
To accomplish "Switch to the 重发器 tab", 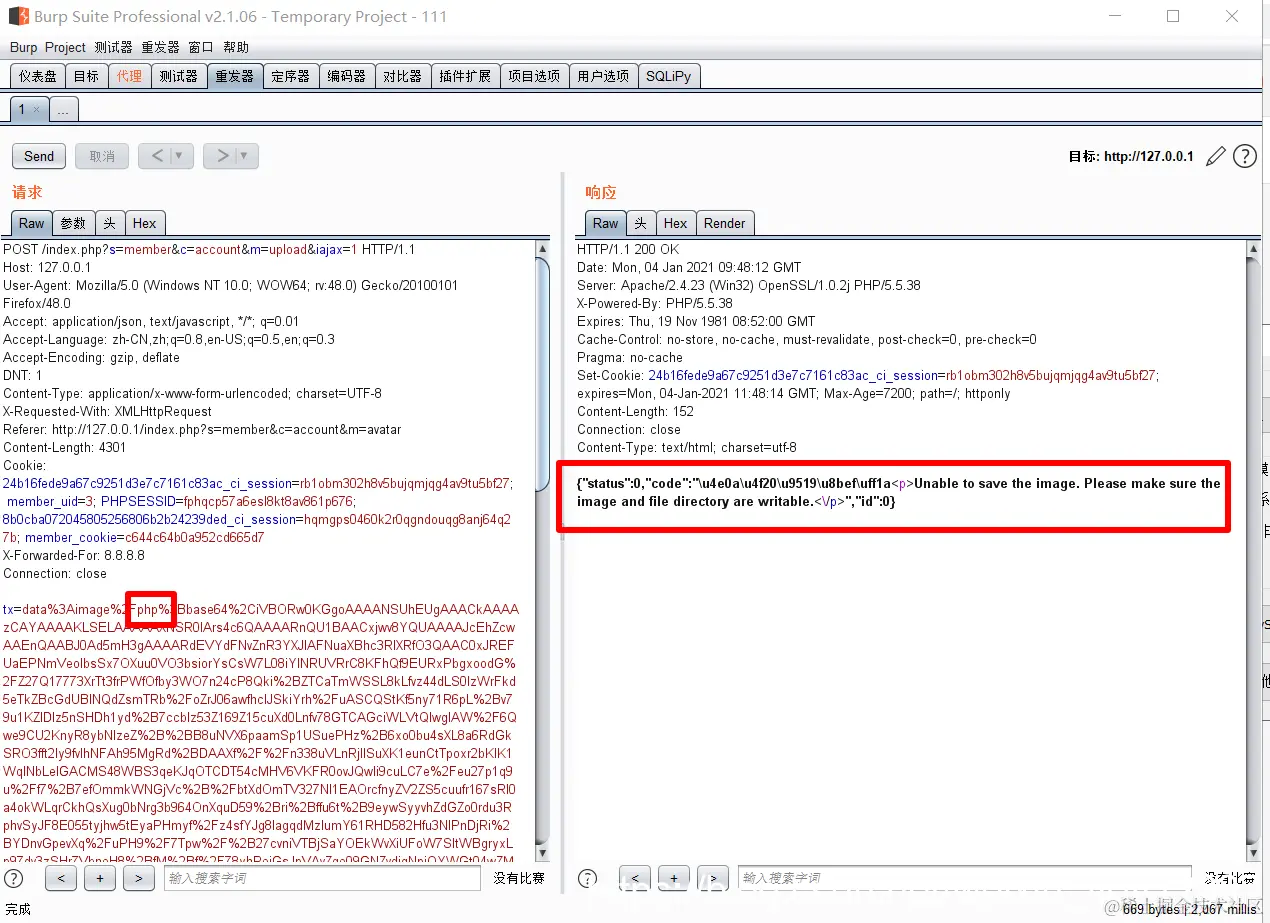I will (x=234, y=76).
